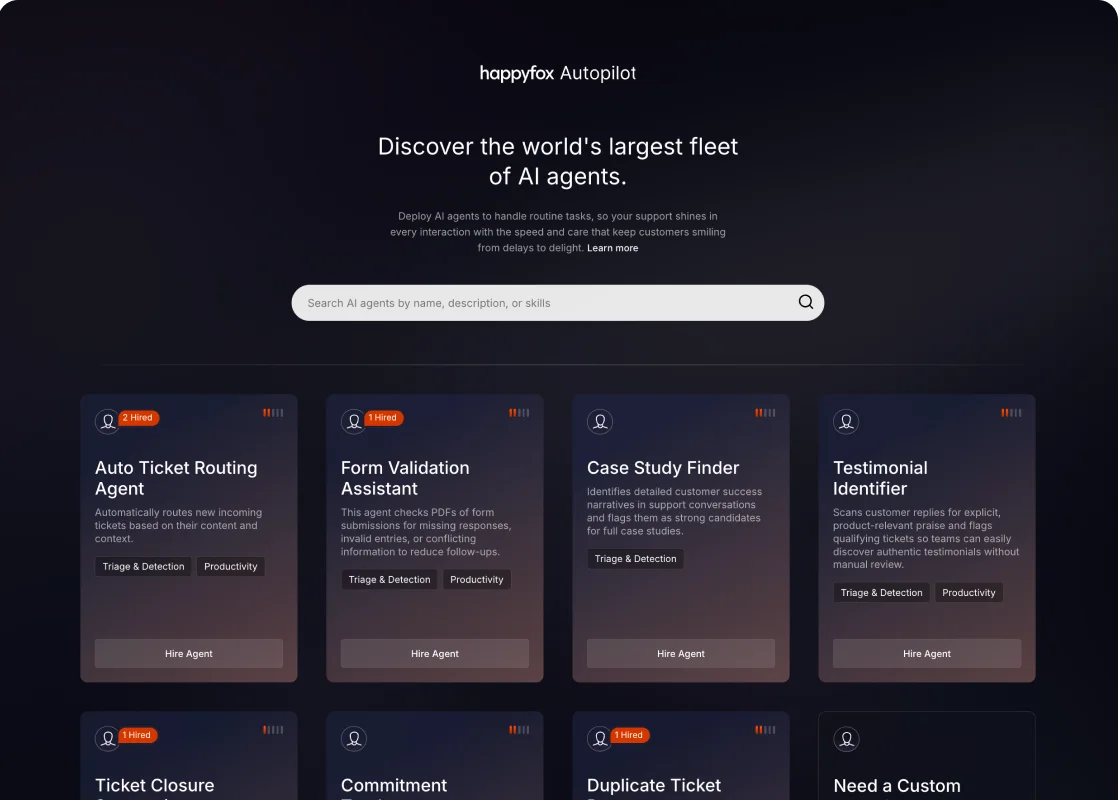Open the Need a Custom card title

coord(897,787)
